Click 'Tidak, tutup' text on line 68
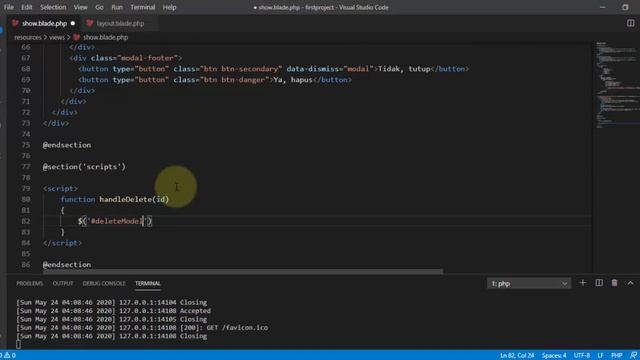This screenshot has width=640, height=360. click(404, 69)
